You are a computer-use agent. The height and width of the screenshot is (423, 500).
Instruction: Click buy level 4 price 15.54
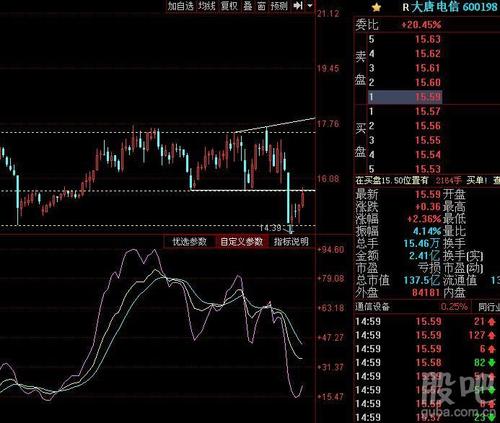coord(428,155)
